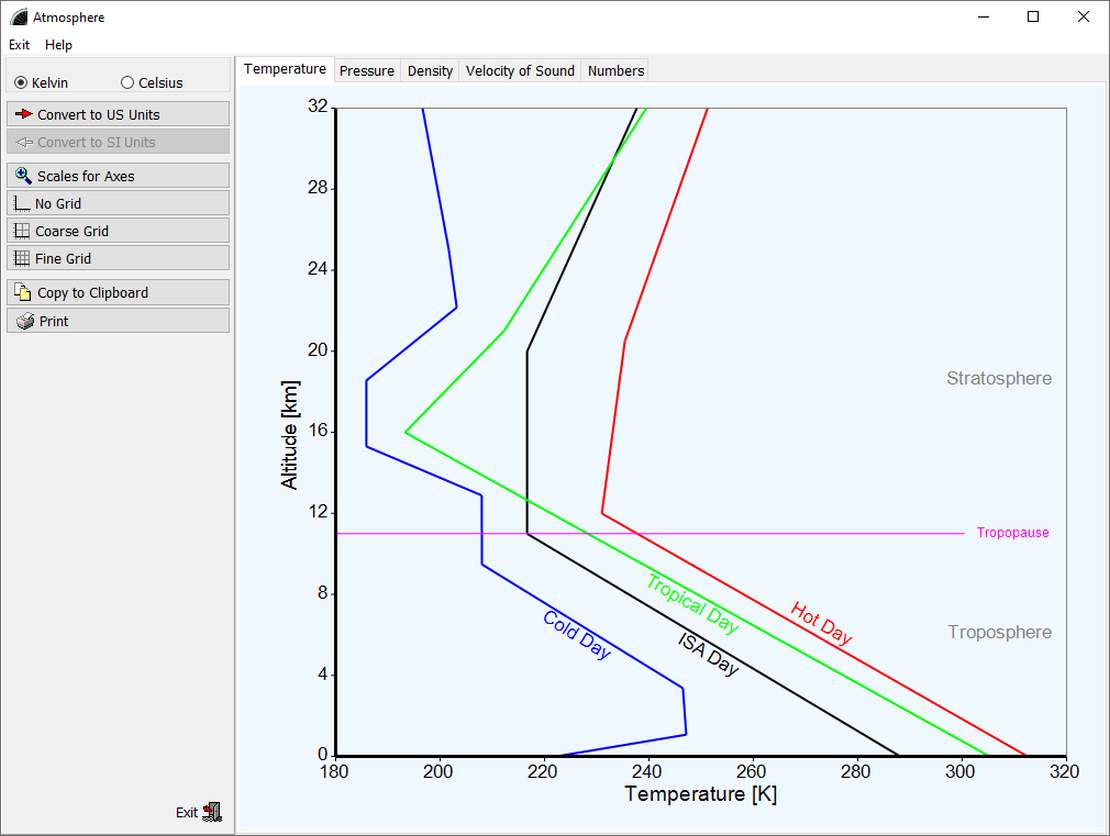Viewport: 1110px width, 836px height.
Task: Click the Coarse Grid icon
Action: (x=22, y=231)
